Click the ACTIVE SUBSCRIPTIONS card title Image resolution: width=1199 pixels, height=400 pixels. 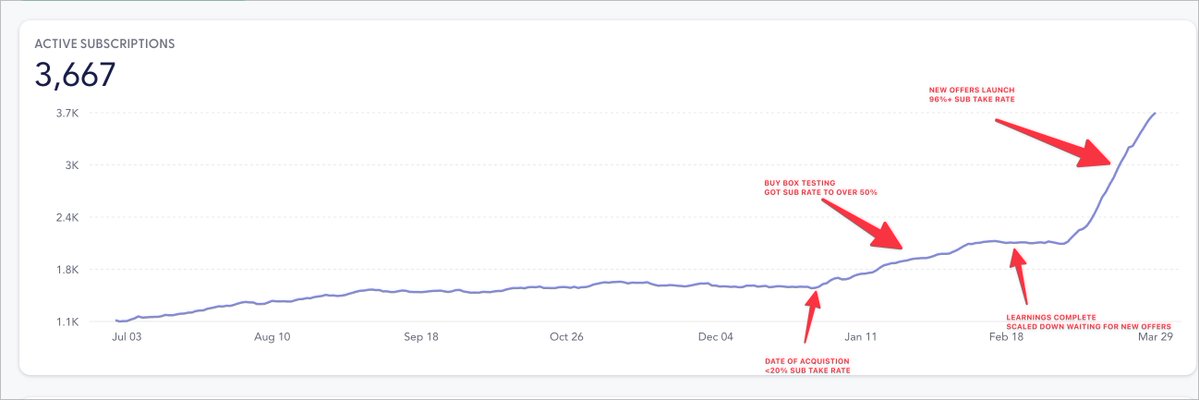pyautogui.click(x=105, y=44)
